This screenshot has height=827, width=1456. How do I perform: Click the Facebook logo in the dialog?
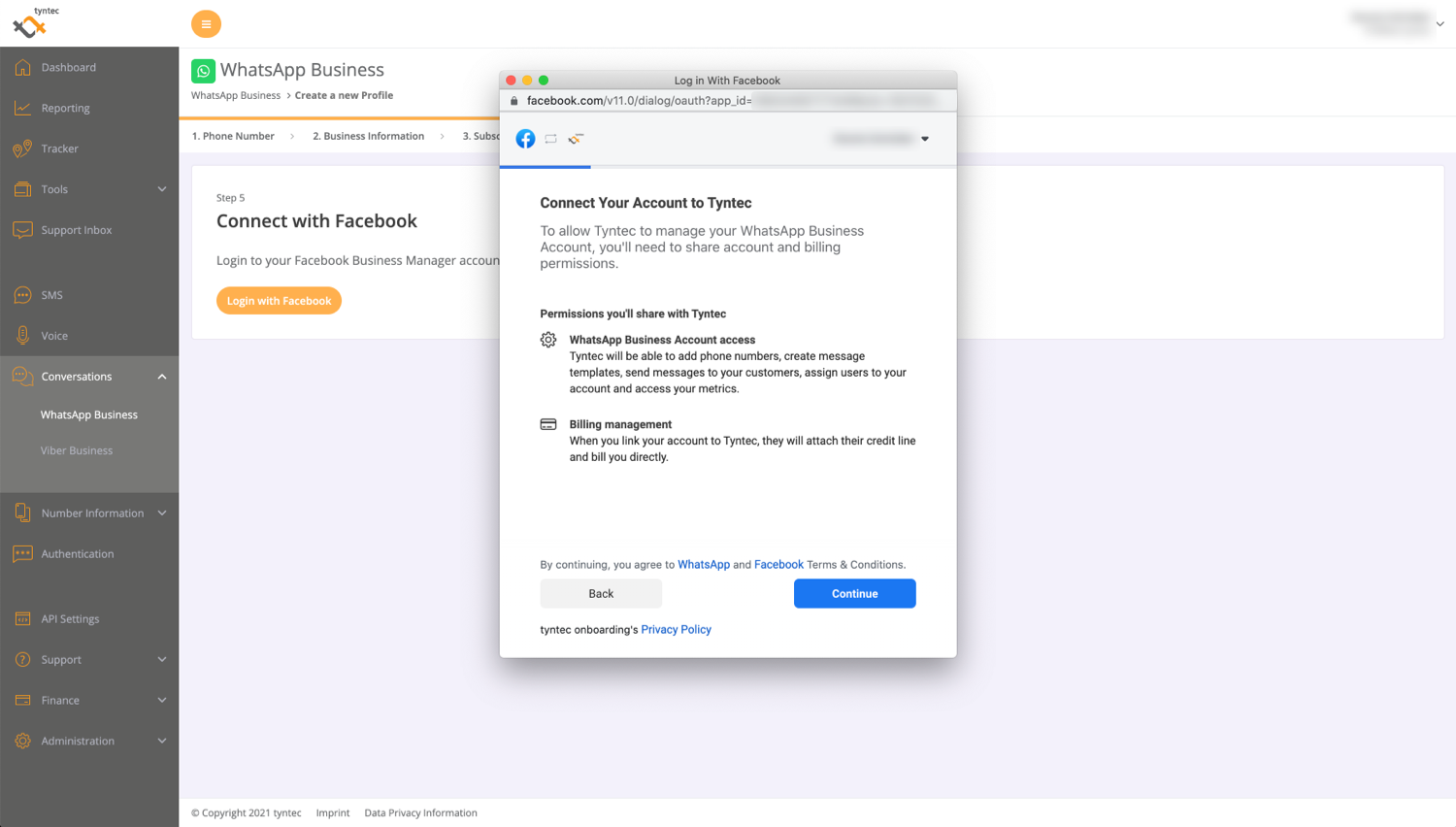pos(525,139)
